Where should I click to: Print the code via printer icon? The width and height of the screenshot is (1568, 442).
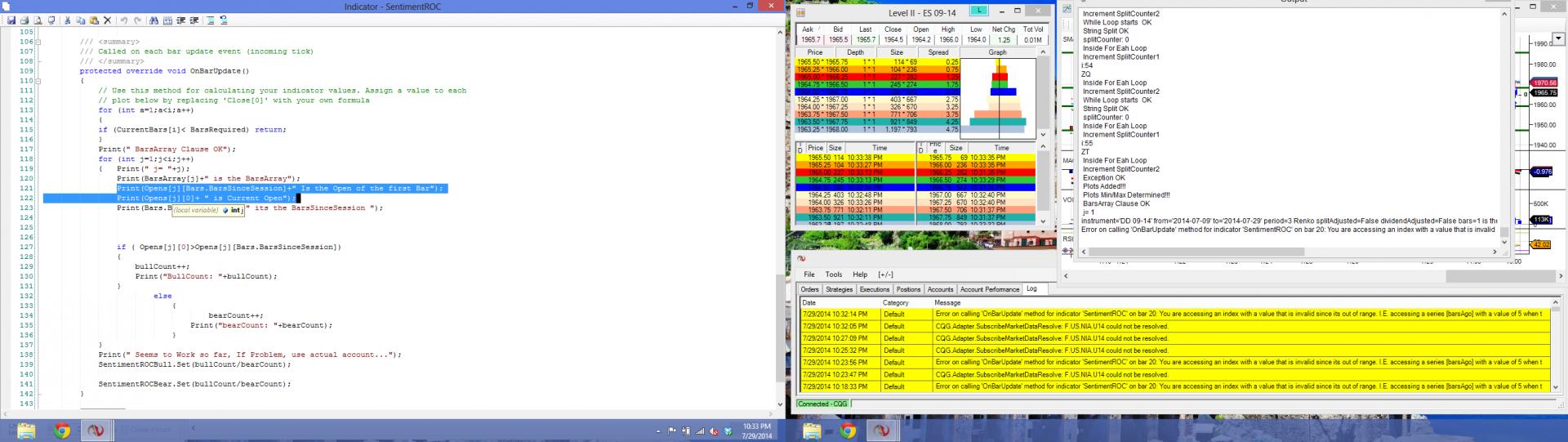pyautogui.click(x=24, y=20)
